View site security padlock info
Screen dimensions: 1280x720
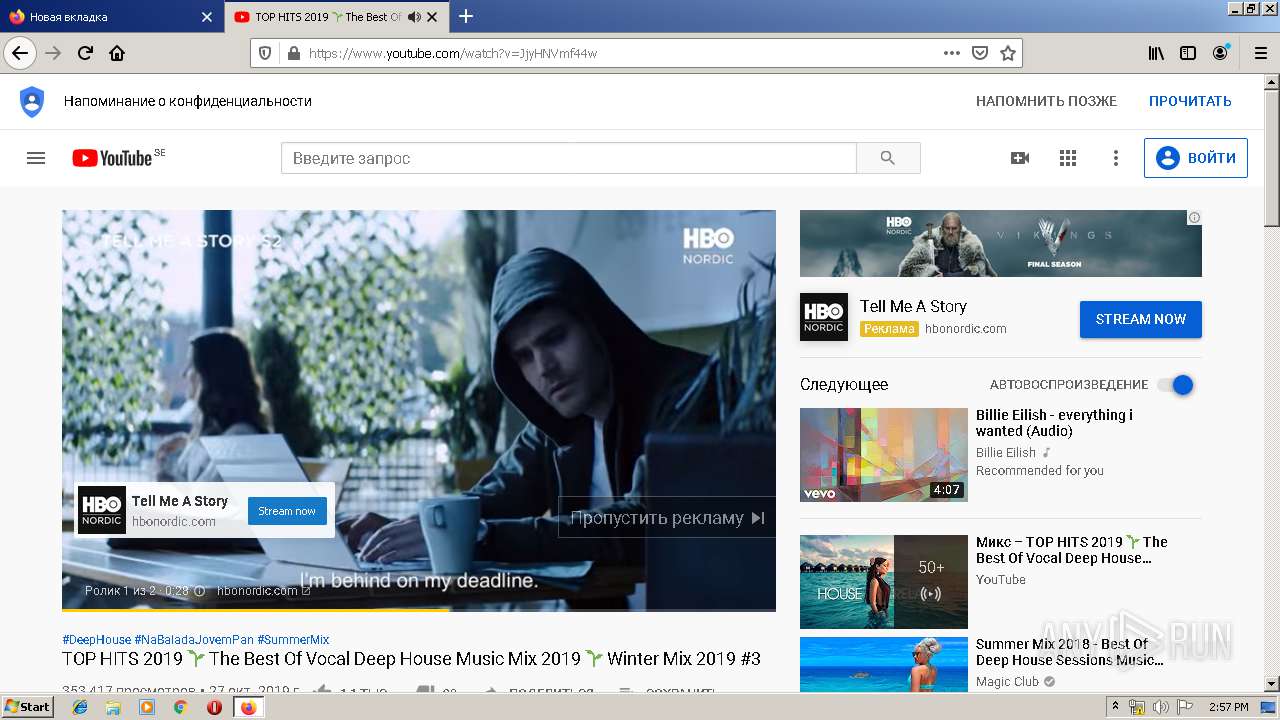click(x=293, y=53)
